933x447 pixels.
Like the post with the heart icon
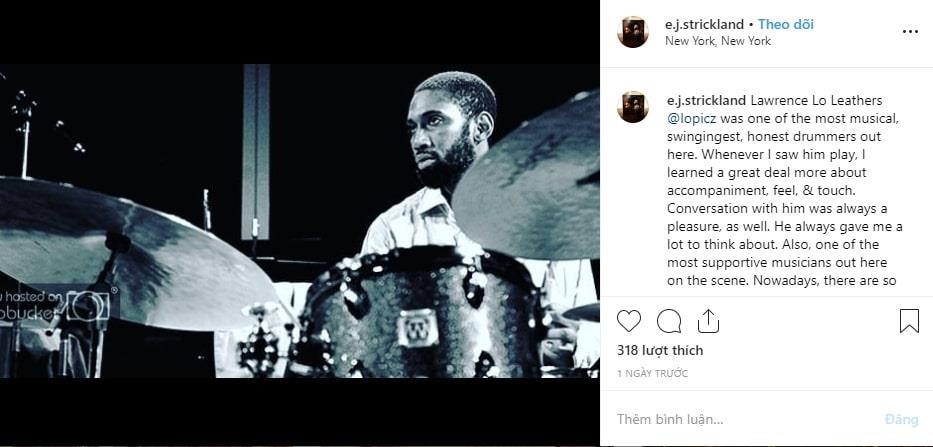628,321
